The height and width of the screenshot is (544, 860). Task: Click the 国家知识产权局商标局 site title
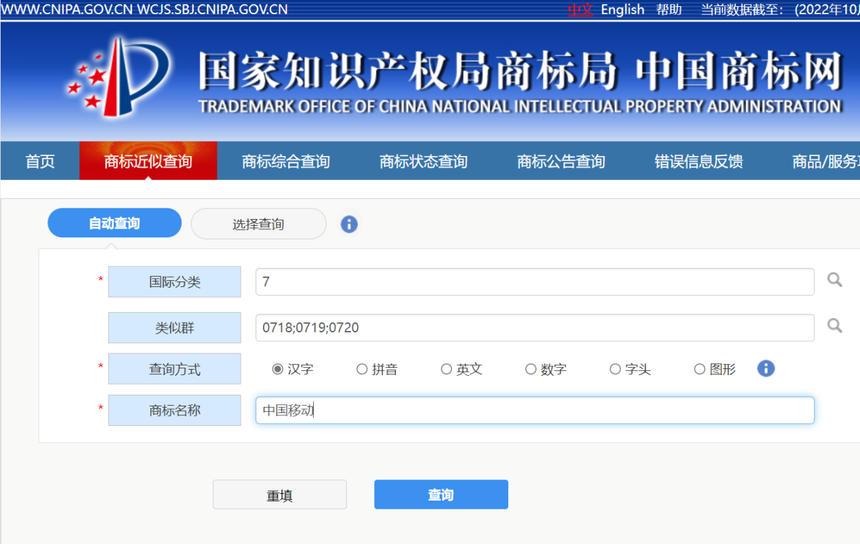point(407,71)
